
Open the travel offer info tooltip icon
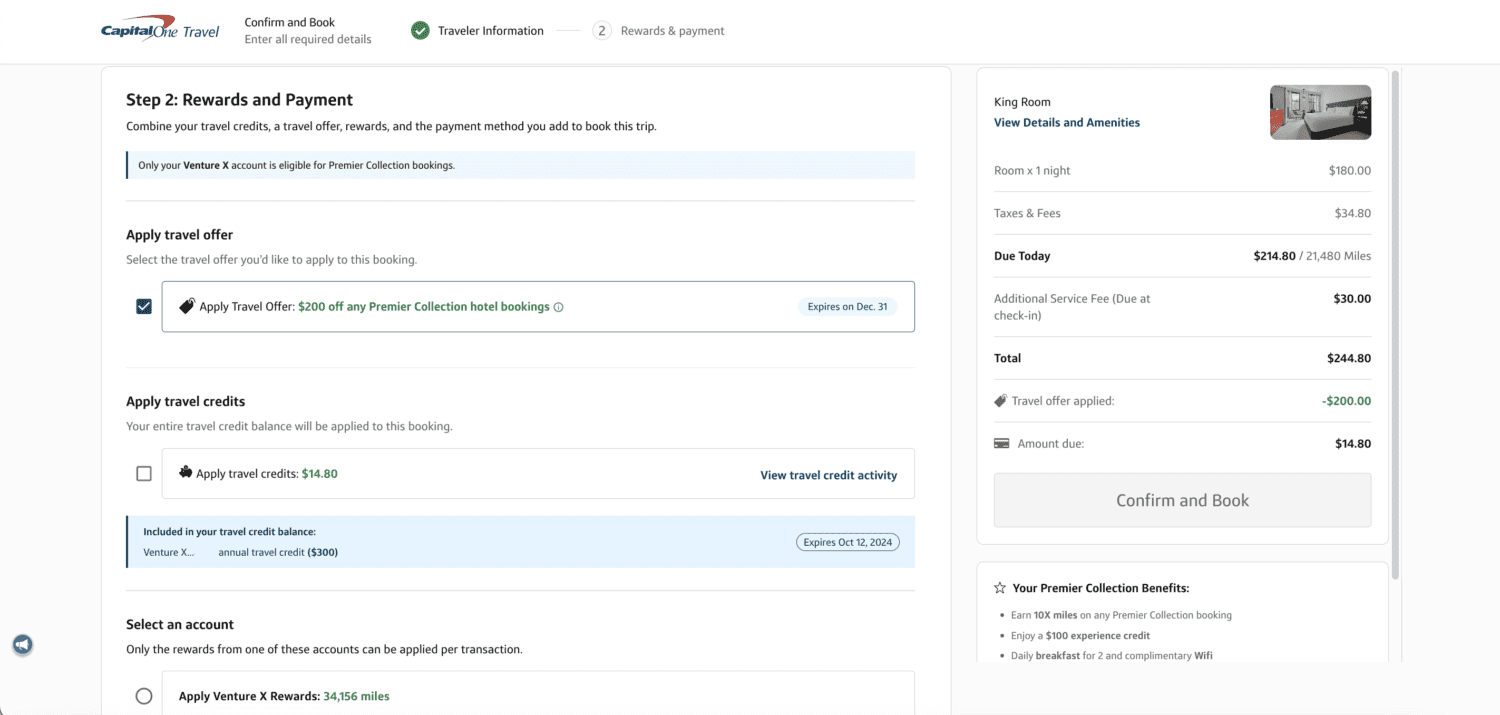pyautogui.click(x=558, y=308)
